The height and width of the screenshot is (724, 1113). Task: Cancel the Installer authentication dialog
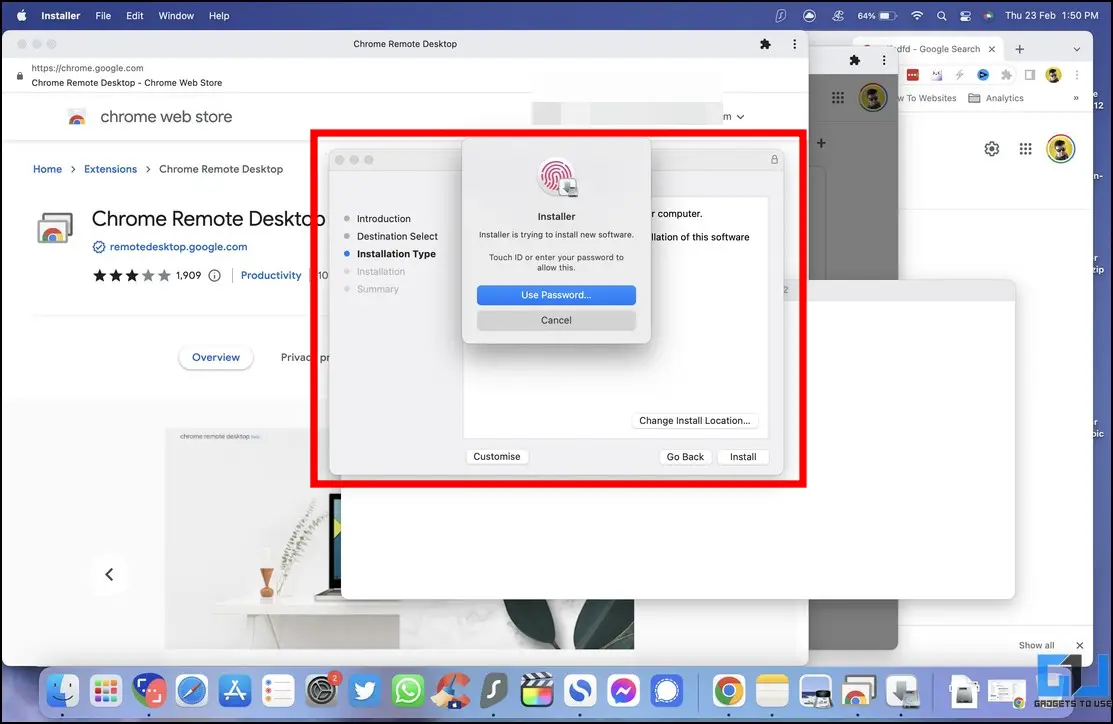click(556, 320)
